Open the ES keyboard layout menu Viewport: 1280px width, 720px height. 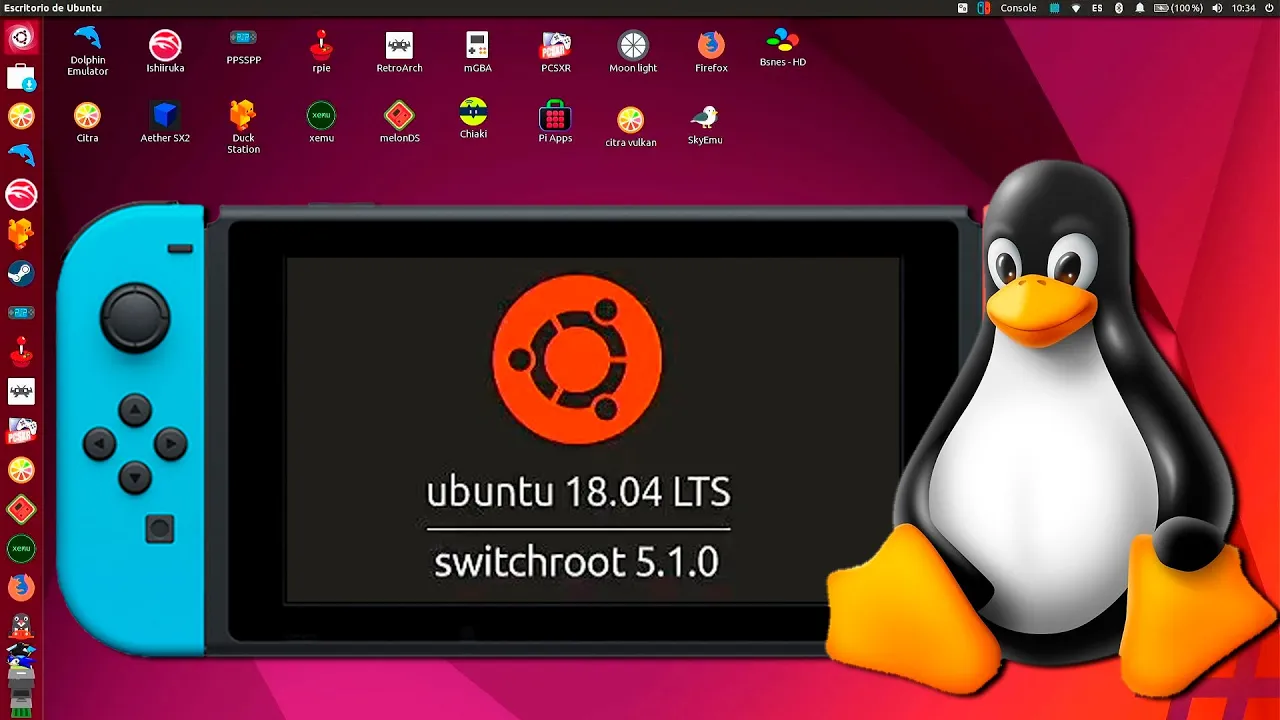[1097, 8]
